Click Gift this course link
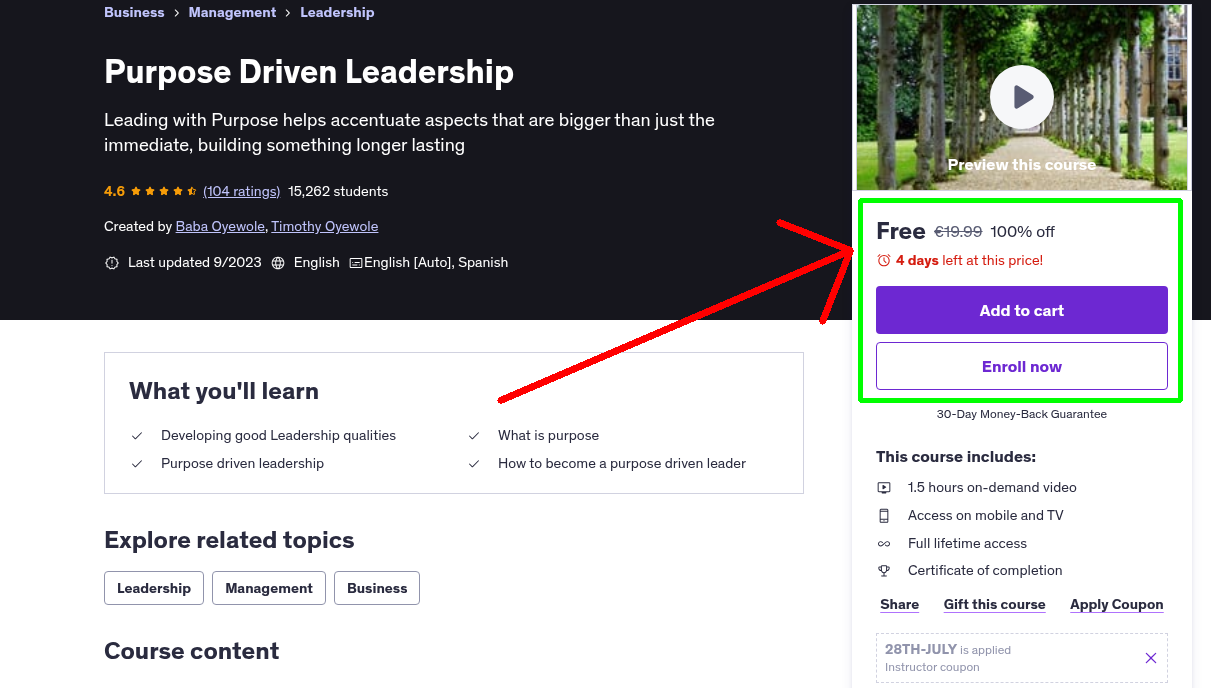The height and width of the screenshot is (688, 1211). 994,605
